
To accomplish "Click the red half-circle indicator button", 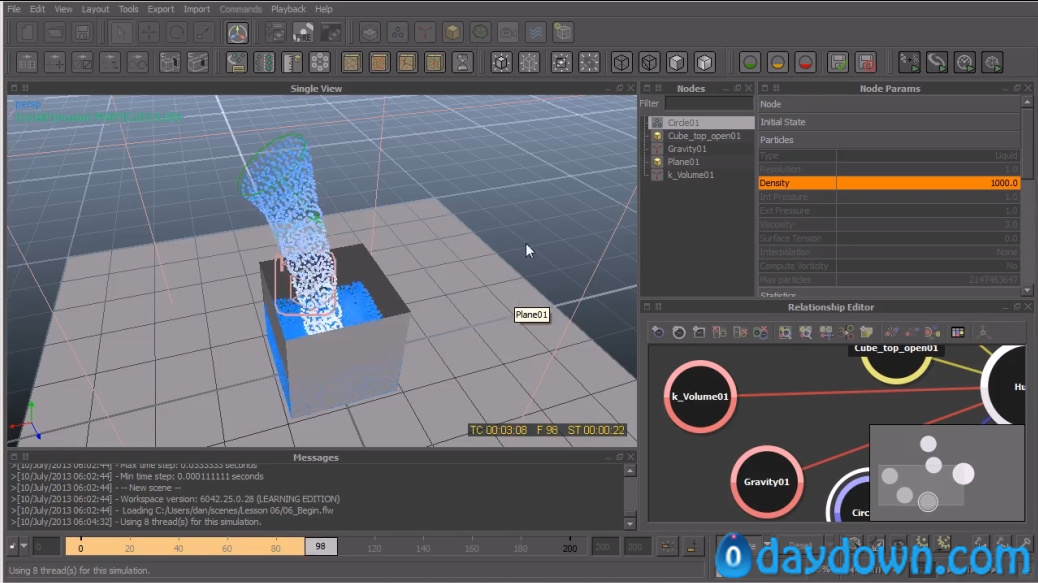I will [806, 63].
